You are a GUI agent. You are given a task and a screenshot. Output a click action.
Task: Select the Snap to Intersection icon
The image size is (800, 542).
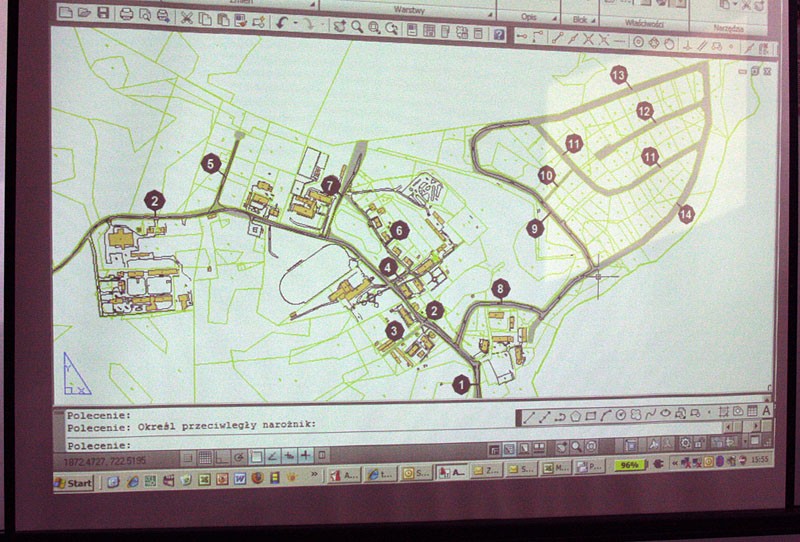click(589, 39)
